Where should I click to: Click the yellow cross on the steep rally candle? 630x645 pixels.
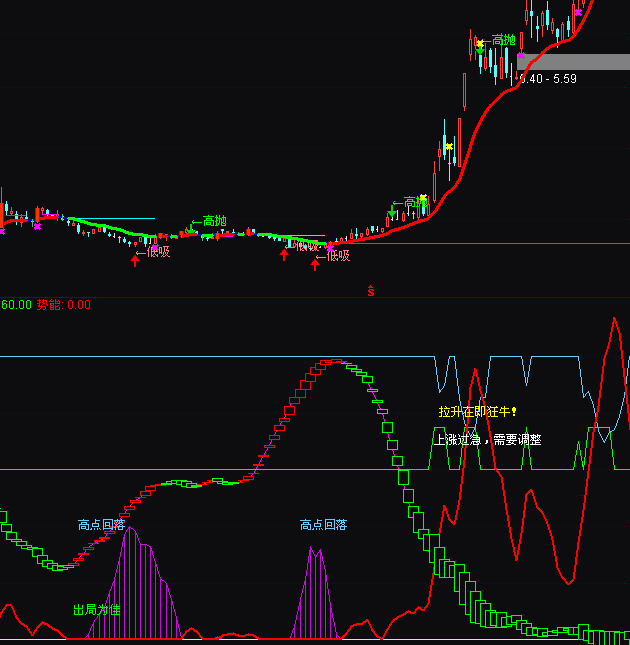(449, 147)
